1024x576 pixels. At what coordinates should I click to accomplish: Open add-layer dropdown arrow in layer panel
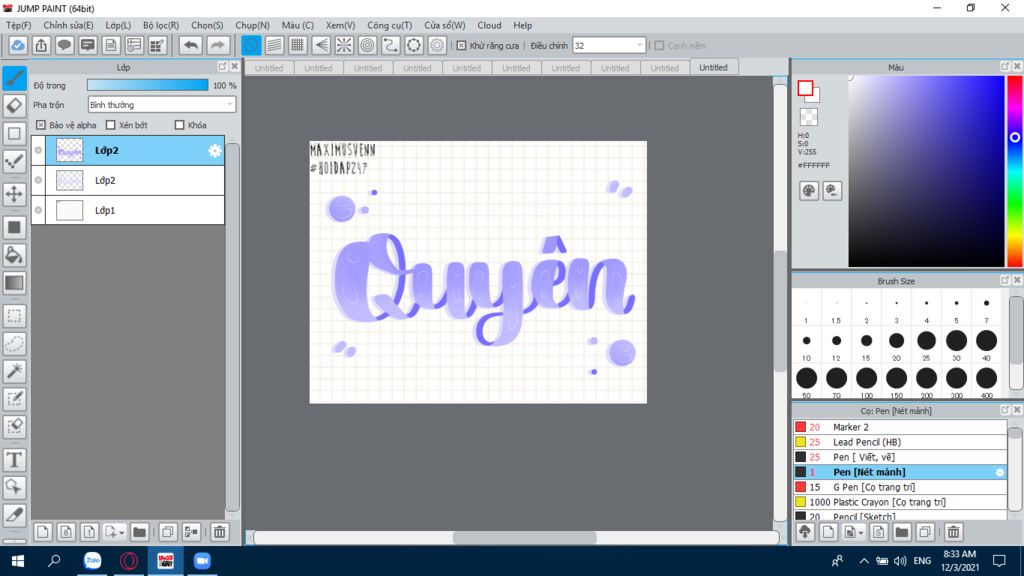pyautogui.click(x=121, y=533)
